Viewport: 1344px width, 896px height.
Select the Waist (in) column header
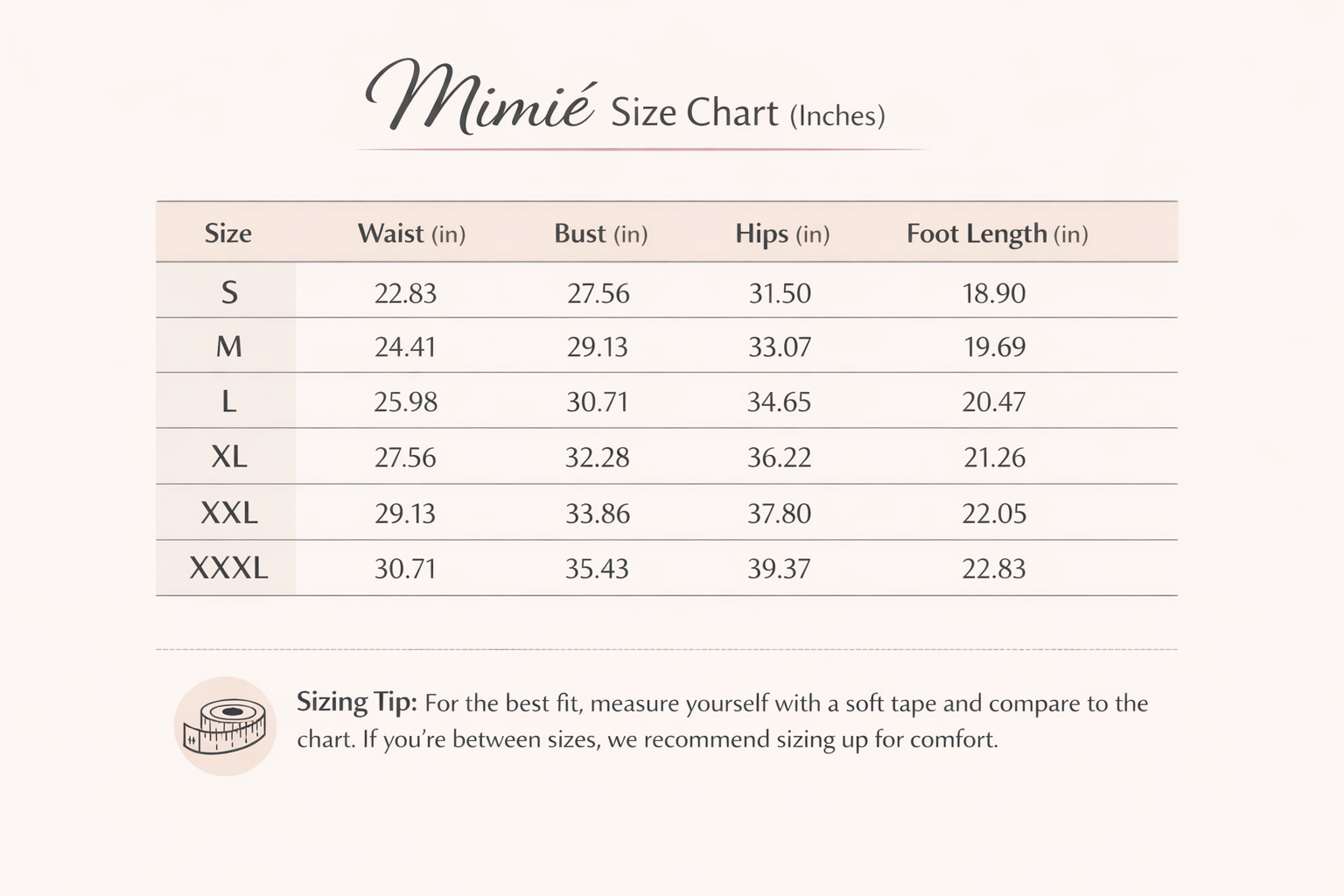[411, 234]
